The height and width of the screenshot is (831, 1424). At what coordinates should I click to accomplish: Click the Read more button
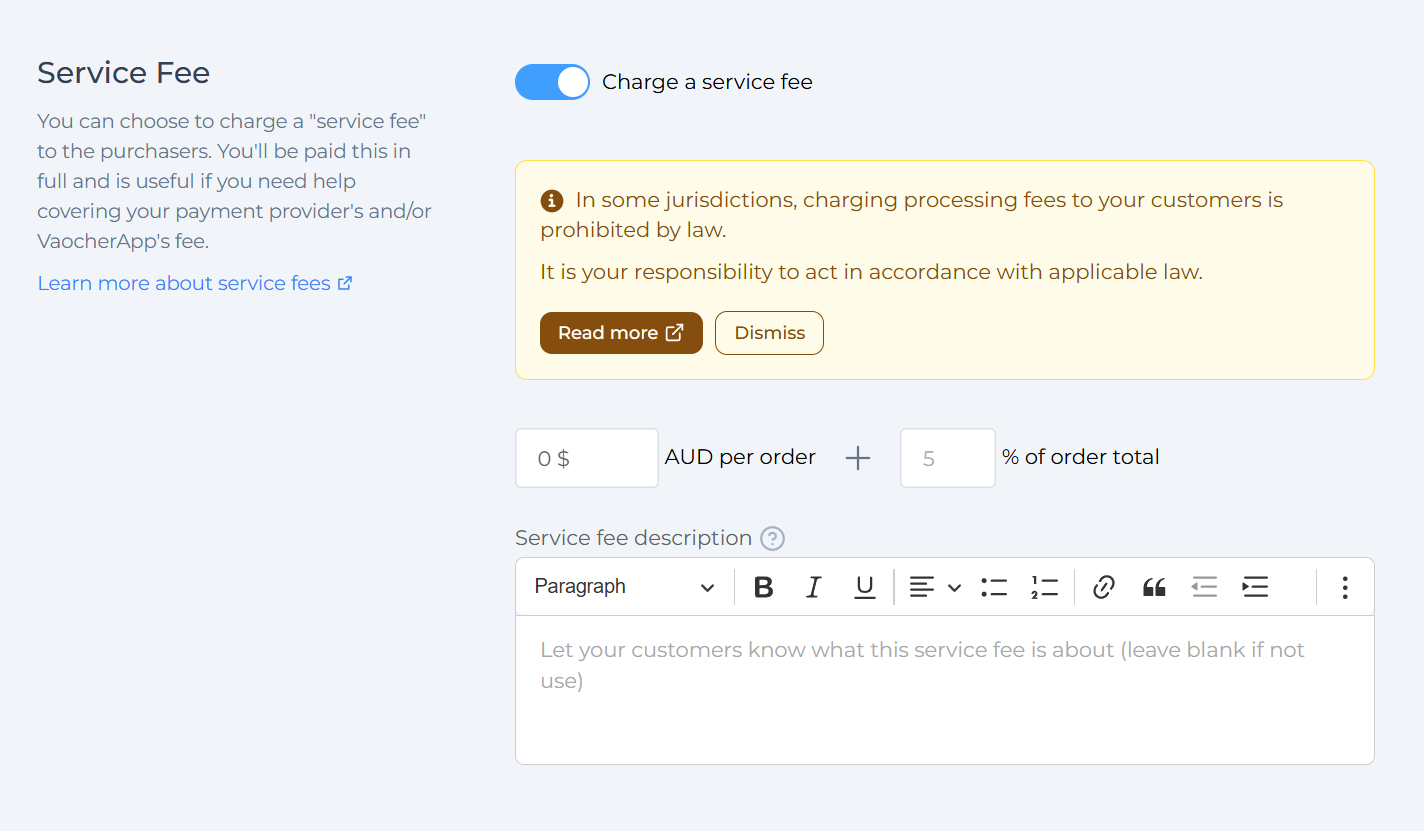point(621,333)
